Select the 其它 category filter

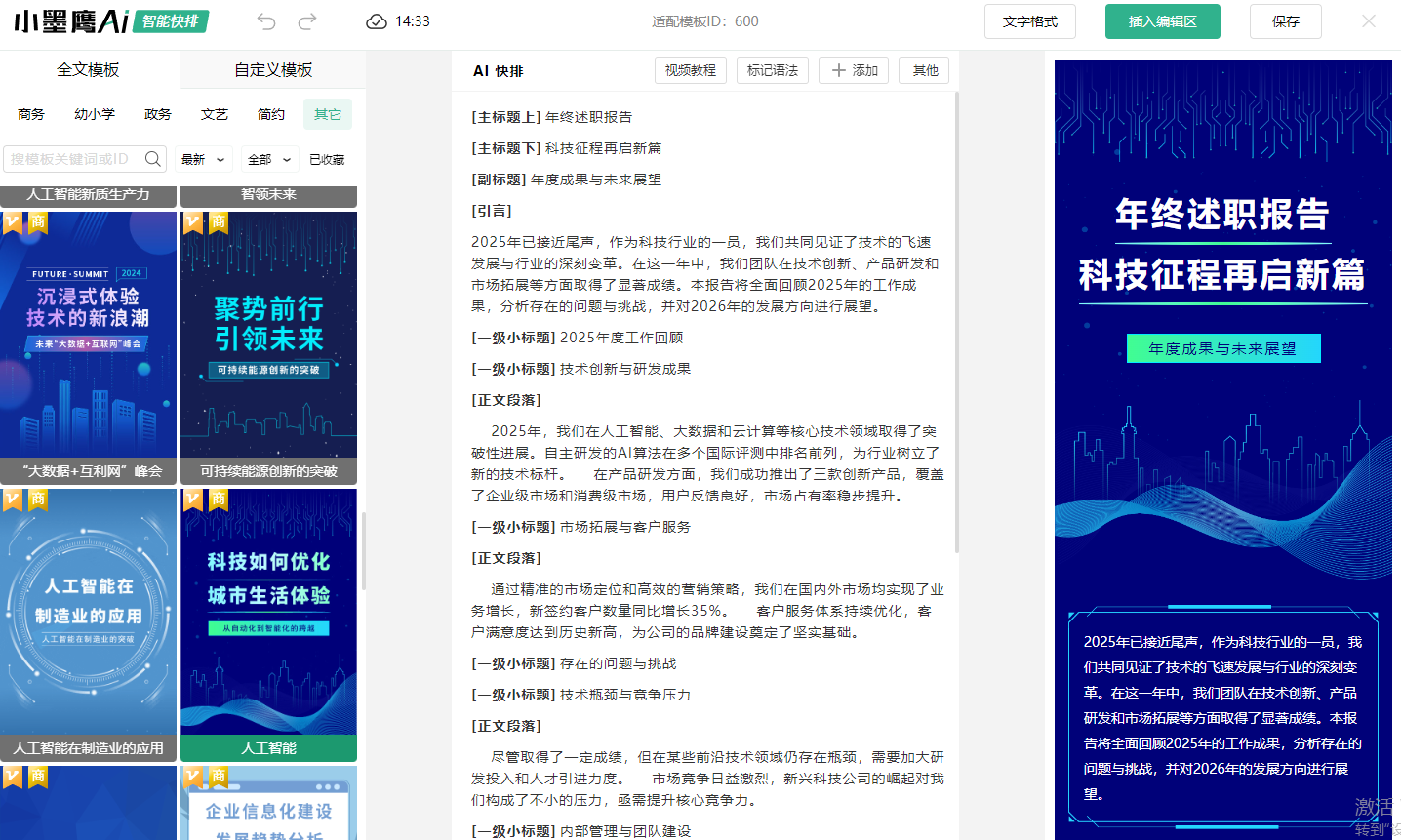pyautogui.click(x=327, y=114)
